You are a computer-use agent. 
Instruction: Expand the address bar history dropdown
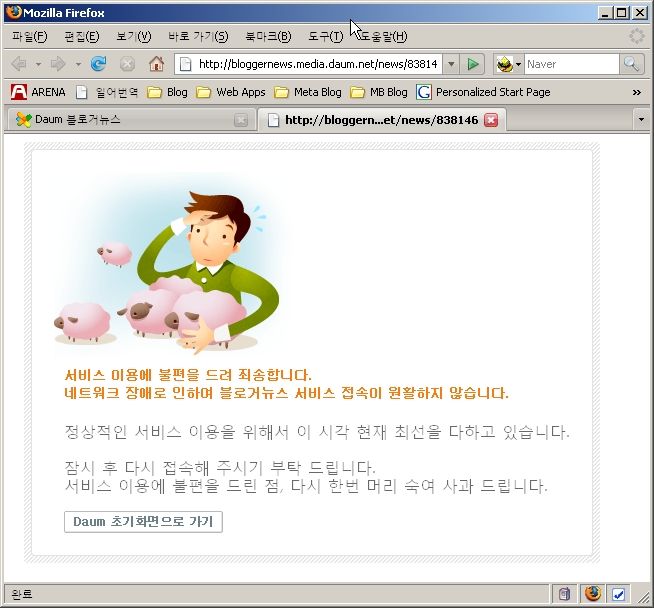tap(451, 64)
